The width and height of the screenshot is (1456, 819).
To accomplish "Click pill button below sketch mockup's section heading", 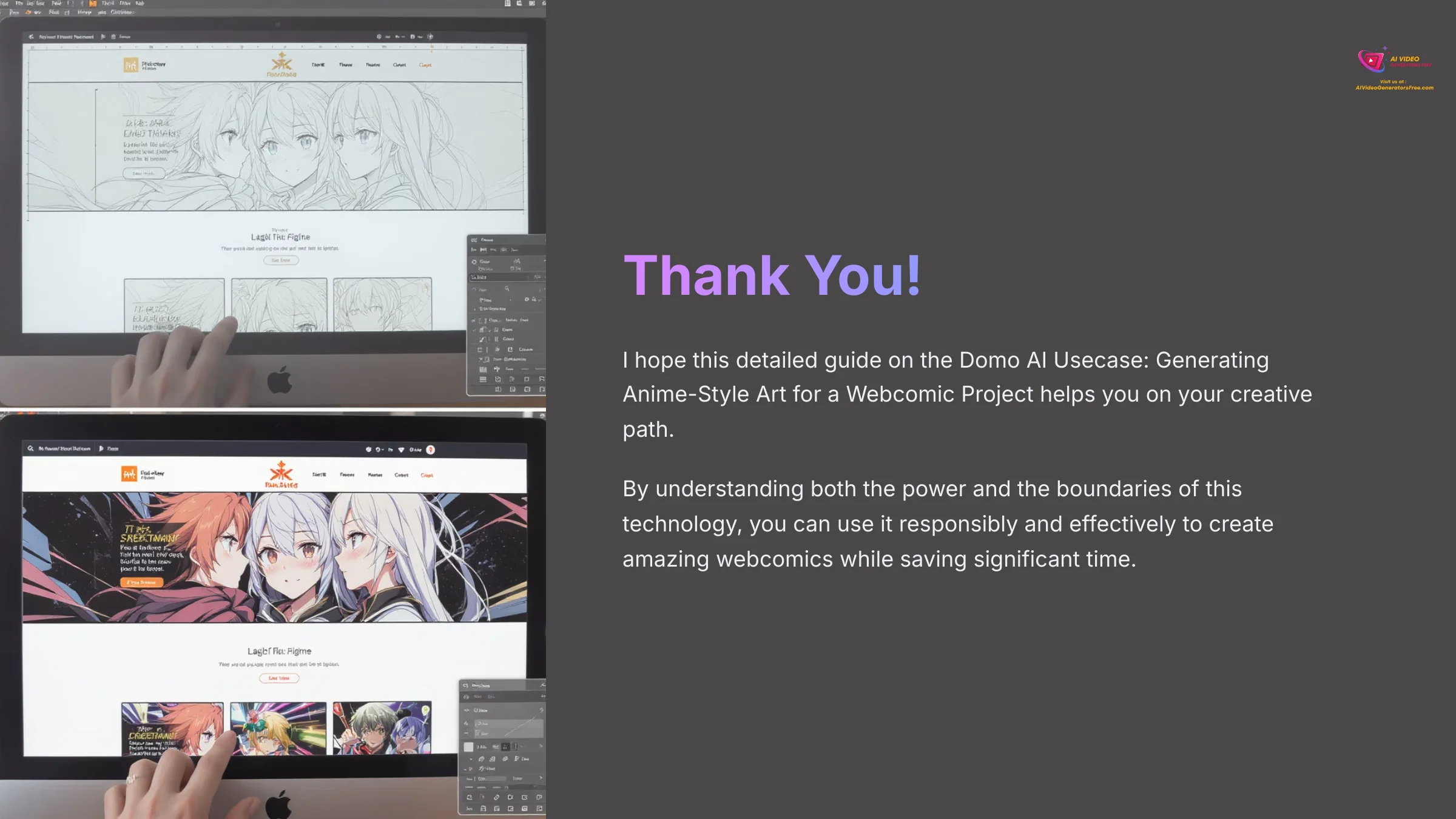I will click(x=281, y=260).
